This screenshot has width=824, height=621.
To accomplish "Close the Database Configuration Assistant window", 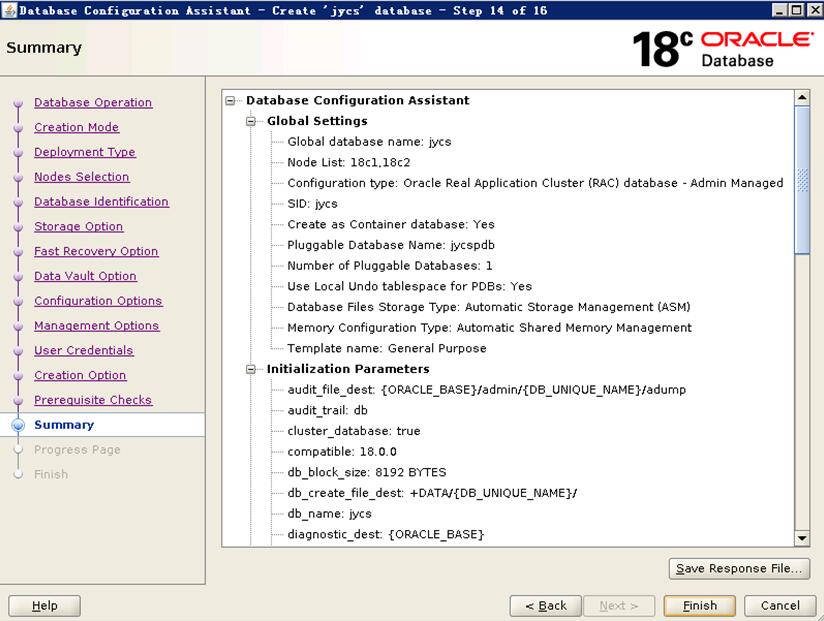I will pyautogui.click(x=813, y=10).
